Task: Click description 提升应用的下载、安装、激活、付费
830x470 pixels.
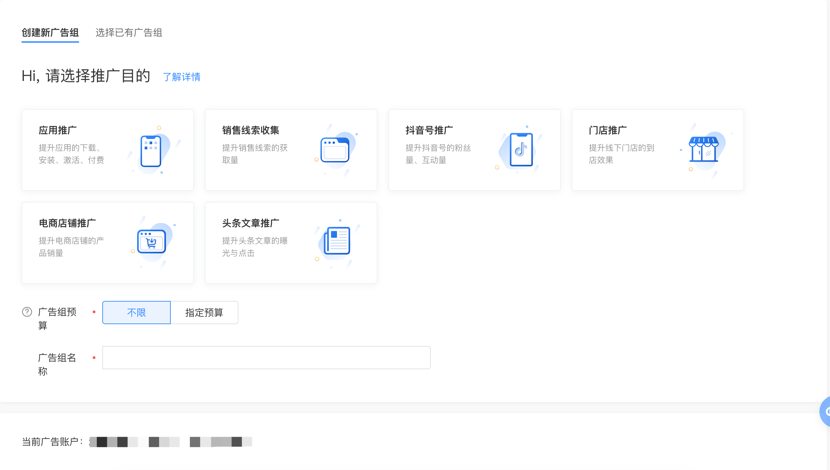Action: click(71, 154)
